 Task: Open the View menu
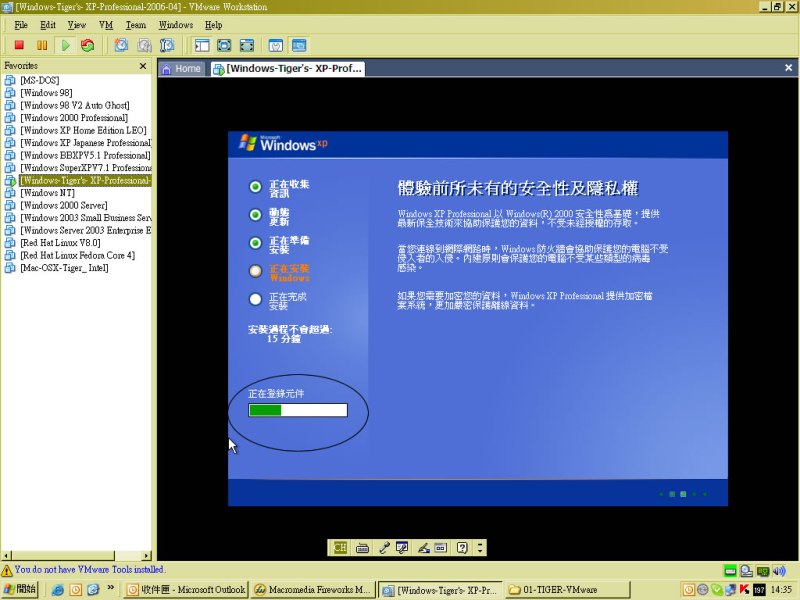point(77,25)
